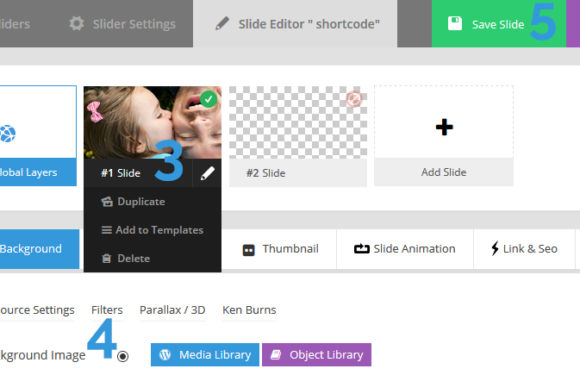Select the #2 Slide transparent thumbnail
The height and width of the screenshot is (375, 580).
[x=298, y=122]
